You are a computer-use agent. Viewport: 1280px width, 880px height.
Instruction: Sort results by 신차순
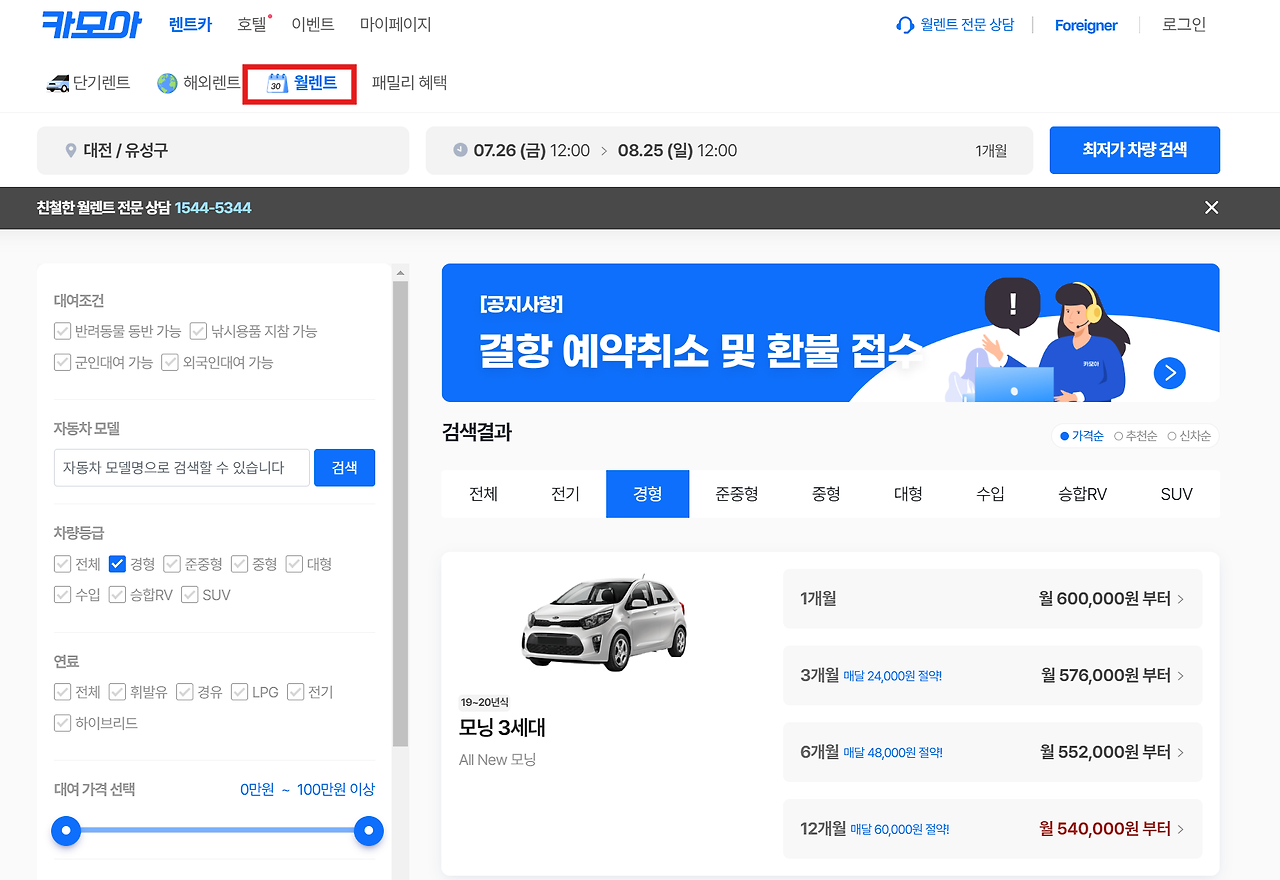[x=1189, y=436]
